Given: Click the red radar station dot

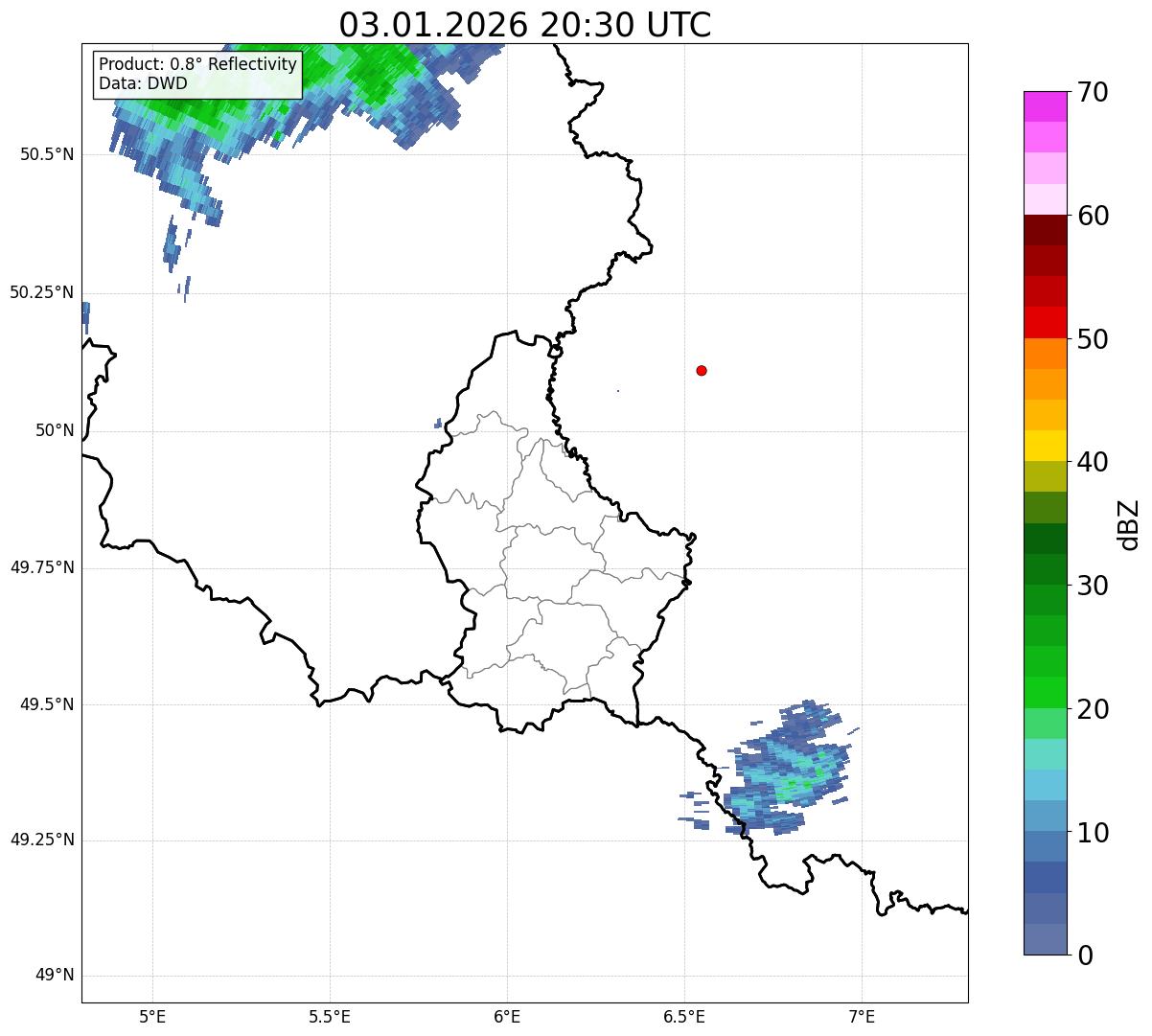Looking at the screenshot, I should click(x=702, y=370).
